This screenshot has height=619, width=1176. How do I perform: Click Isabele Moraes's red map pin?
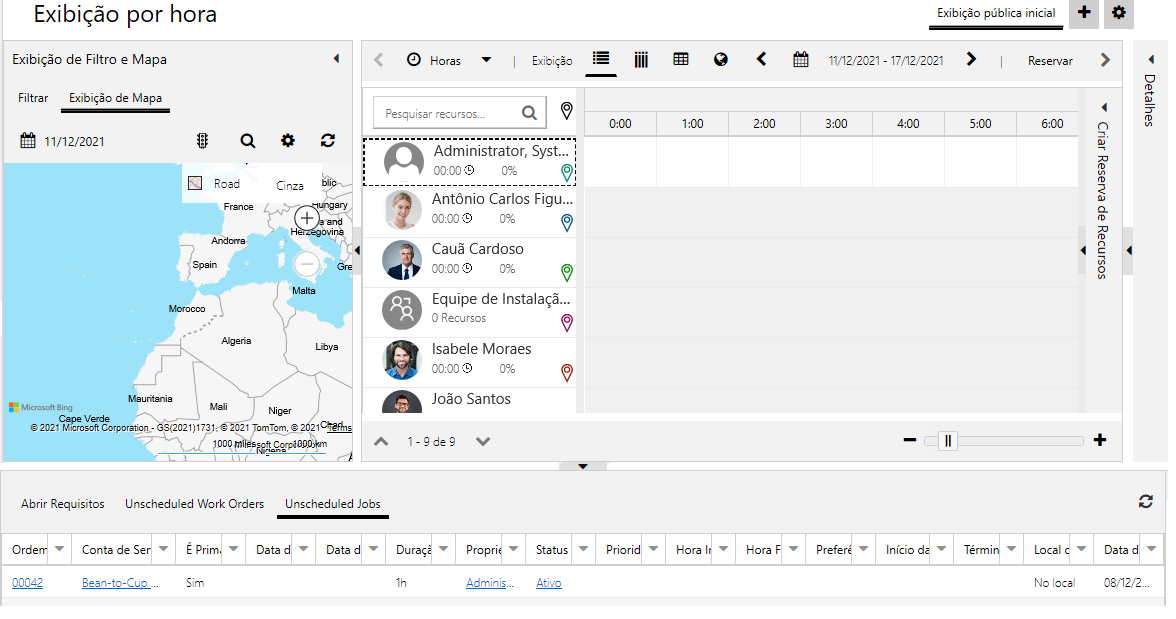567,372
